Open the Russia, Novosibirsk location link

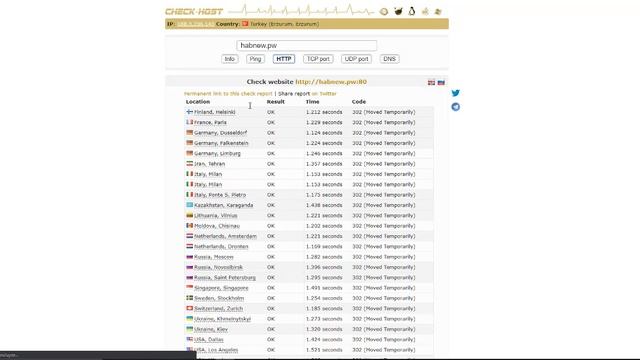point(218,267)
